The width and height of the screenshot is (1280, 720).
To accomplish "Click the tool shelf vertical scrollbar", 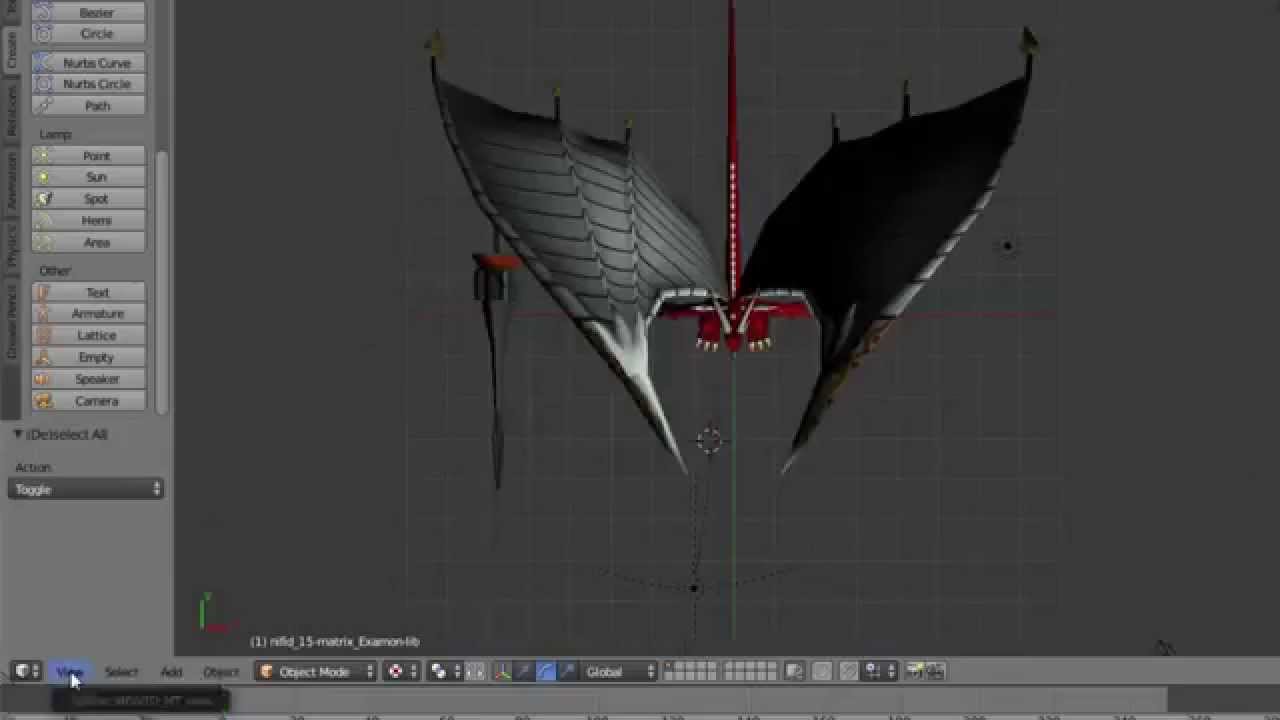I will click(161, 280).
